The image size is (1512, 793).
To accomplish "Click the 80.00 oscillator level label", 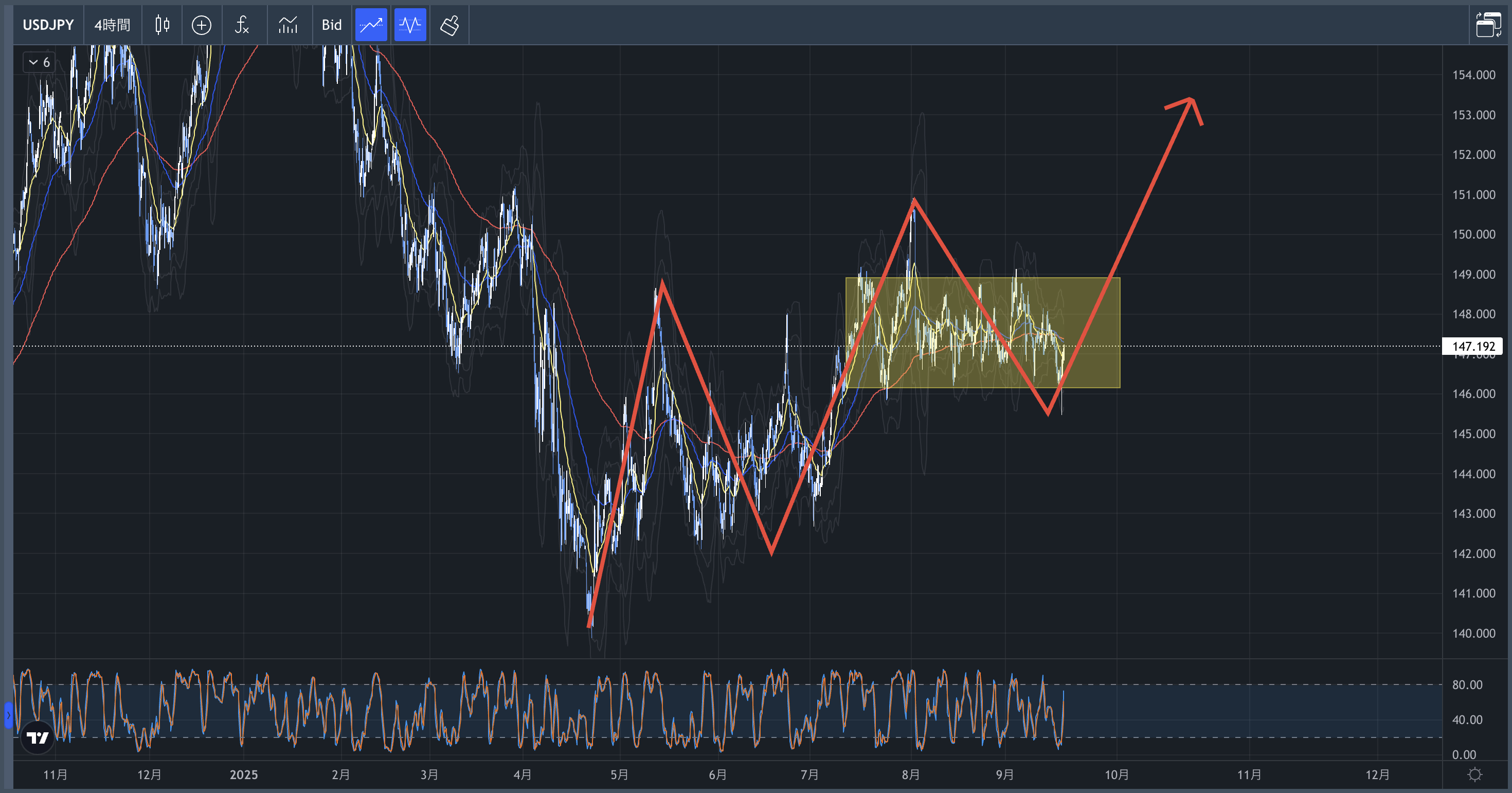I will click(1467, 684).
